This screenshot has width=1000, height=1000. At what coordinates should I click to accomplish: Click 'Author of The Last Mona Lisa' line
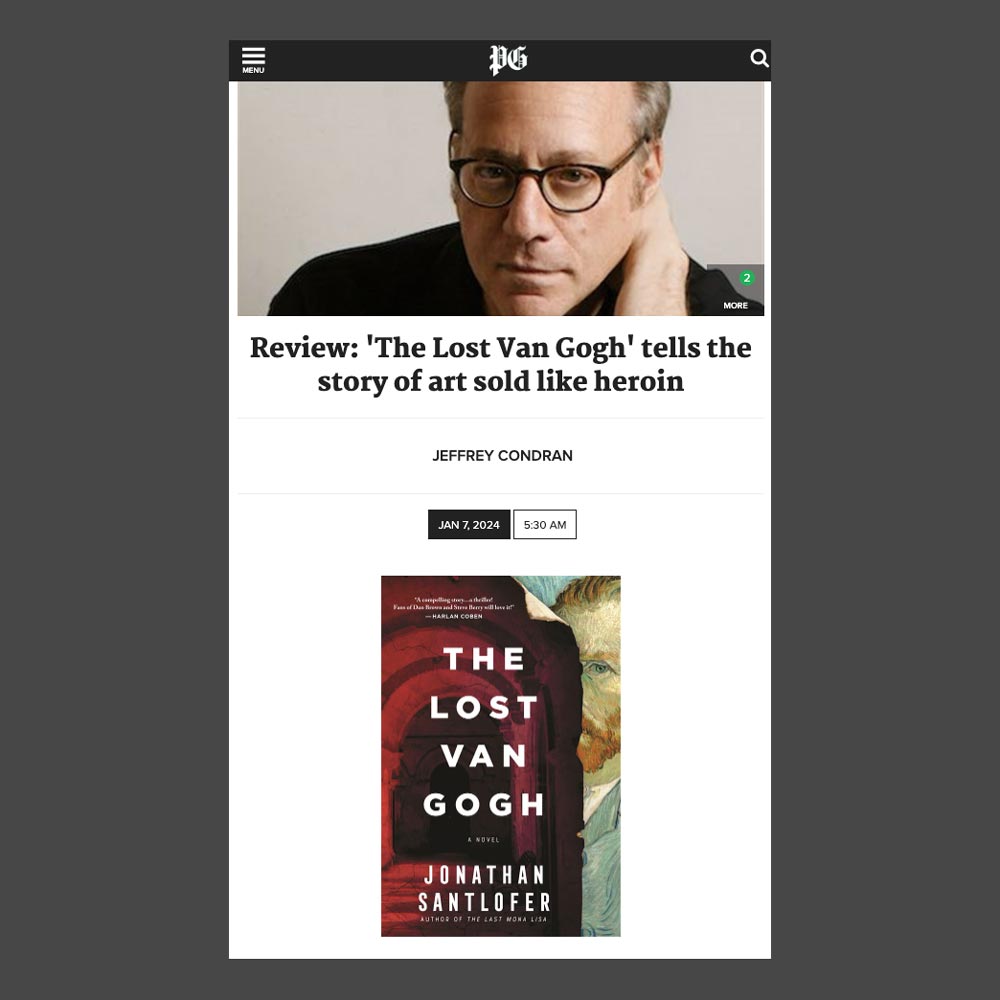[x=483, y=919]
